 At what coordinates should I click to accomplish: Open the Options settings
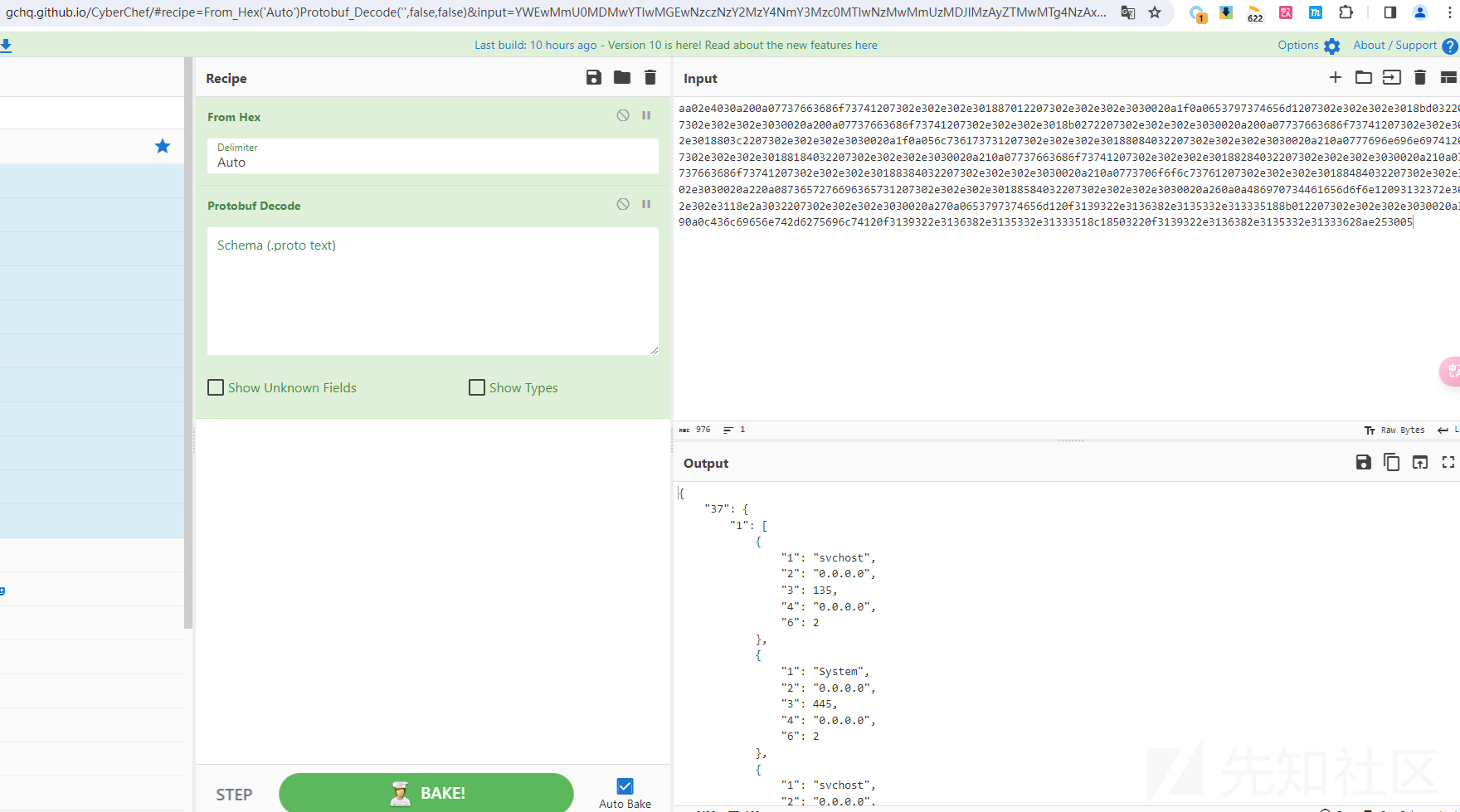click(1308, 46)
